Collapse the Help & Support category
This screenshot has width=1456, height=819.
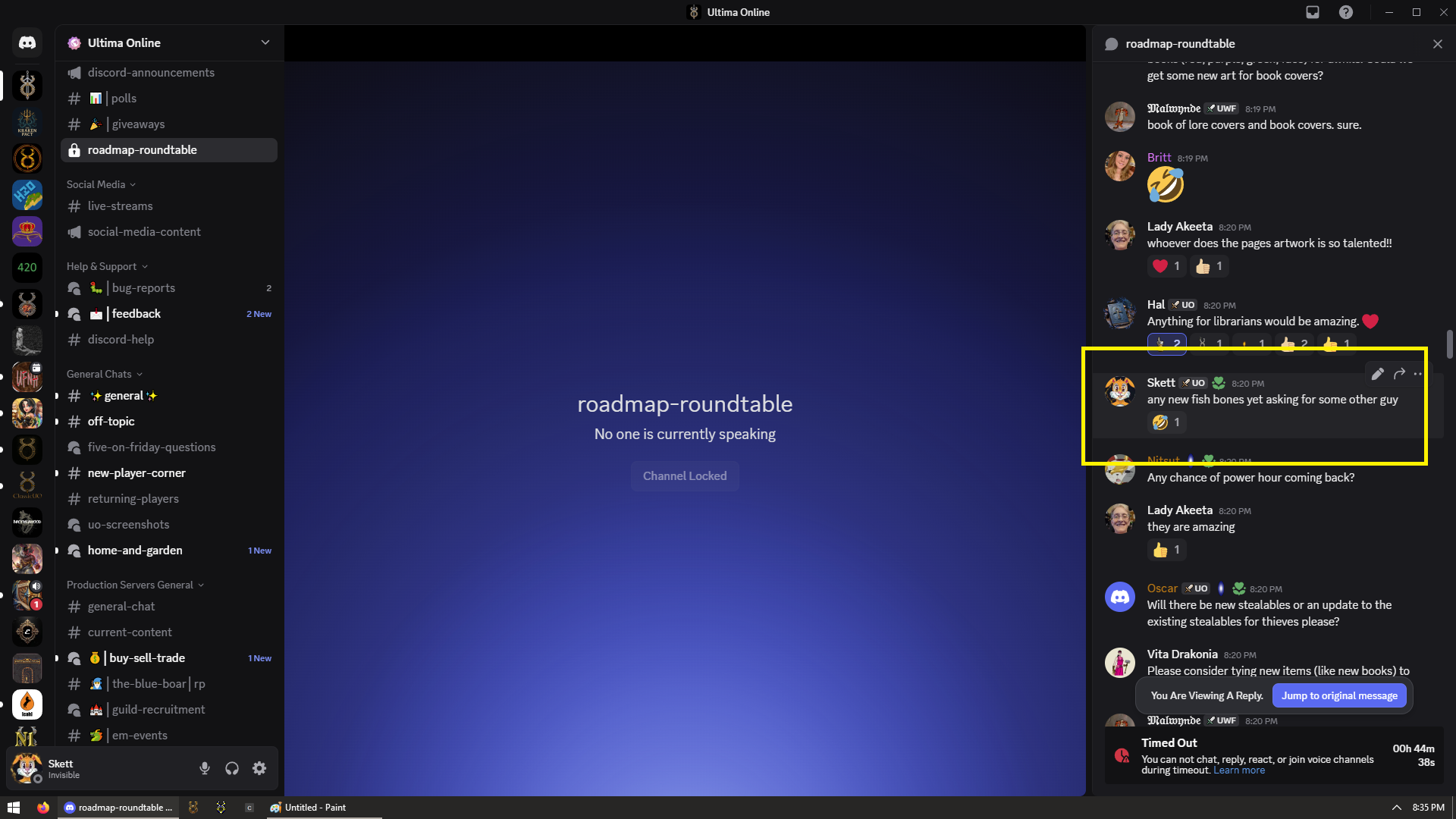[x=107, y=266]
